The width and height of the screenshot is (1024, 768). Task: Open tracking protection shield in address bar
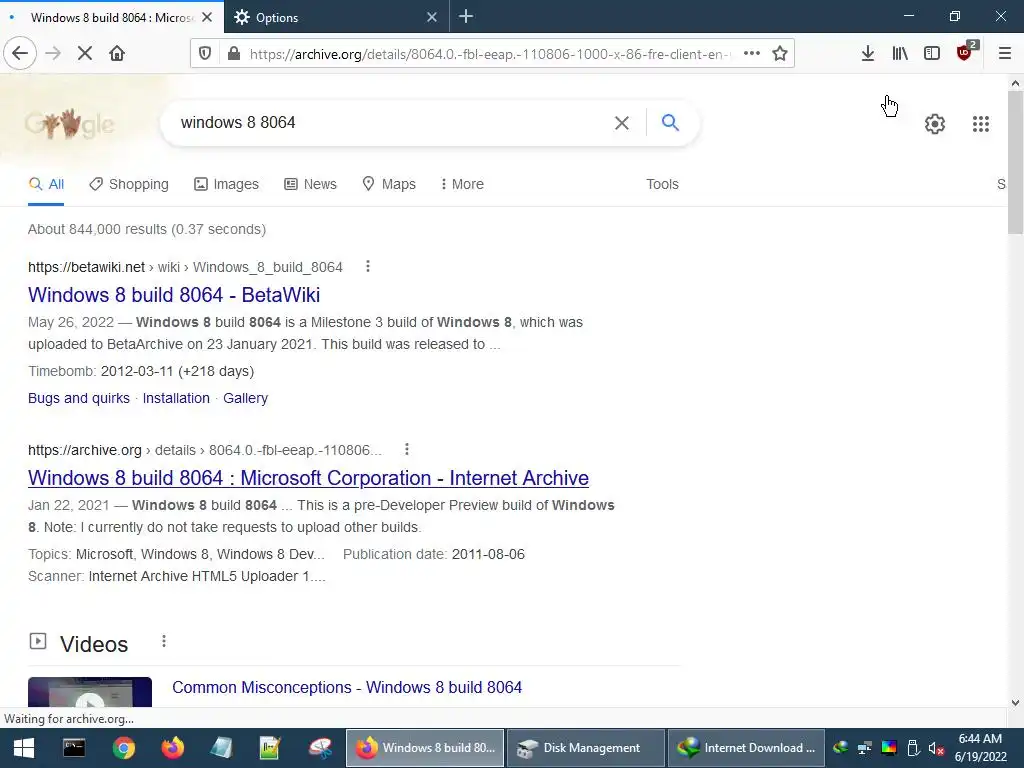204,54
